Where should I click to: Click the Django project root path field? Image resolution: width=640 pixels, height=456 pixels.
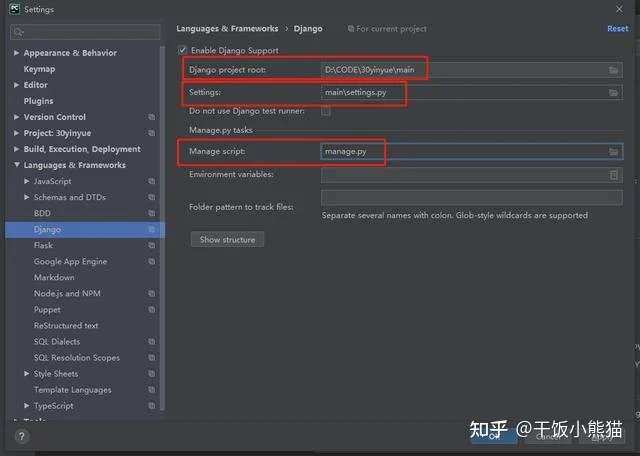point(471,70)
